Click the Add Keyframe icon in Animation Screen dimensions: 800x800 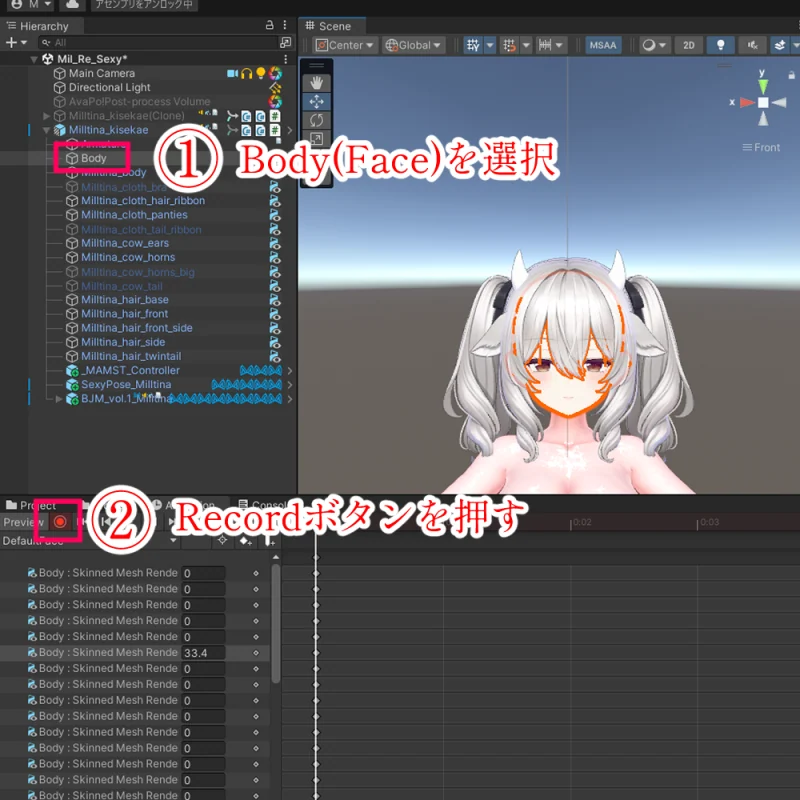[x=246, y=540]
